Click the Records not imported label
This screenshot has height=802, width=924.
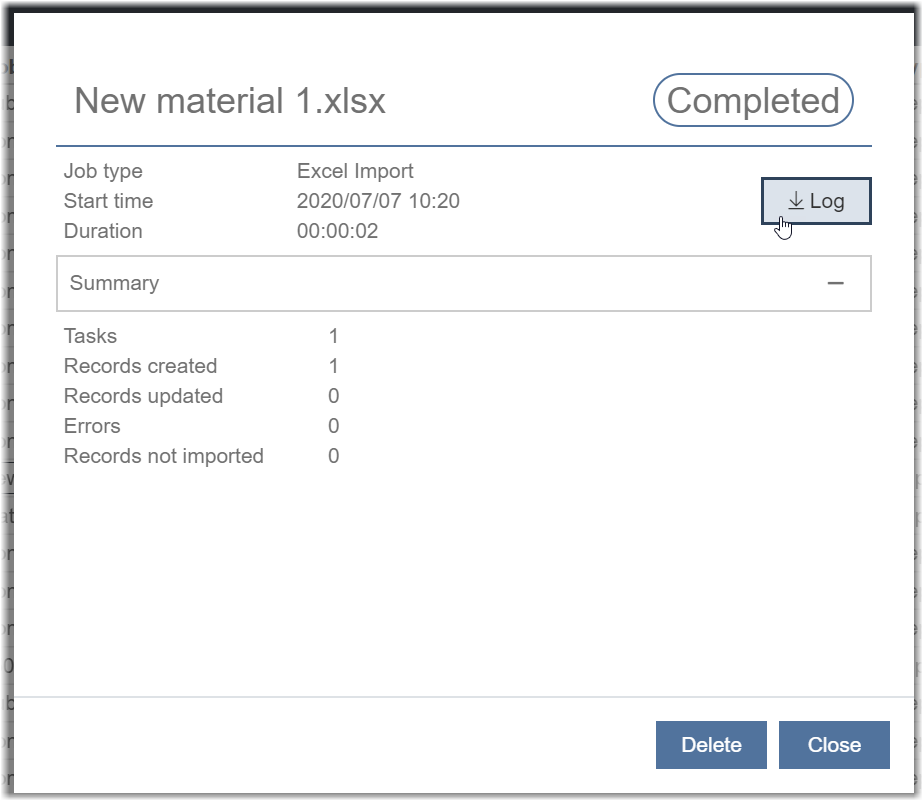[163, 456]
